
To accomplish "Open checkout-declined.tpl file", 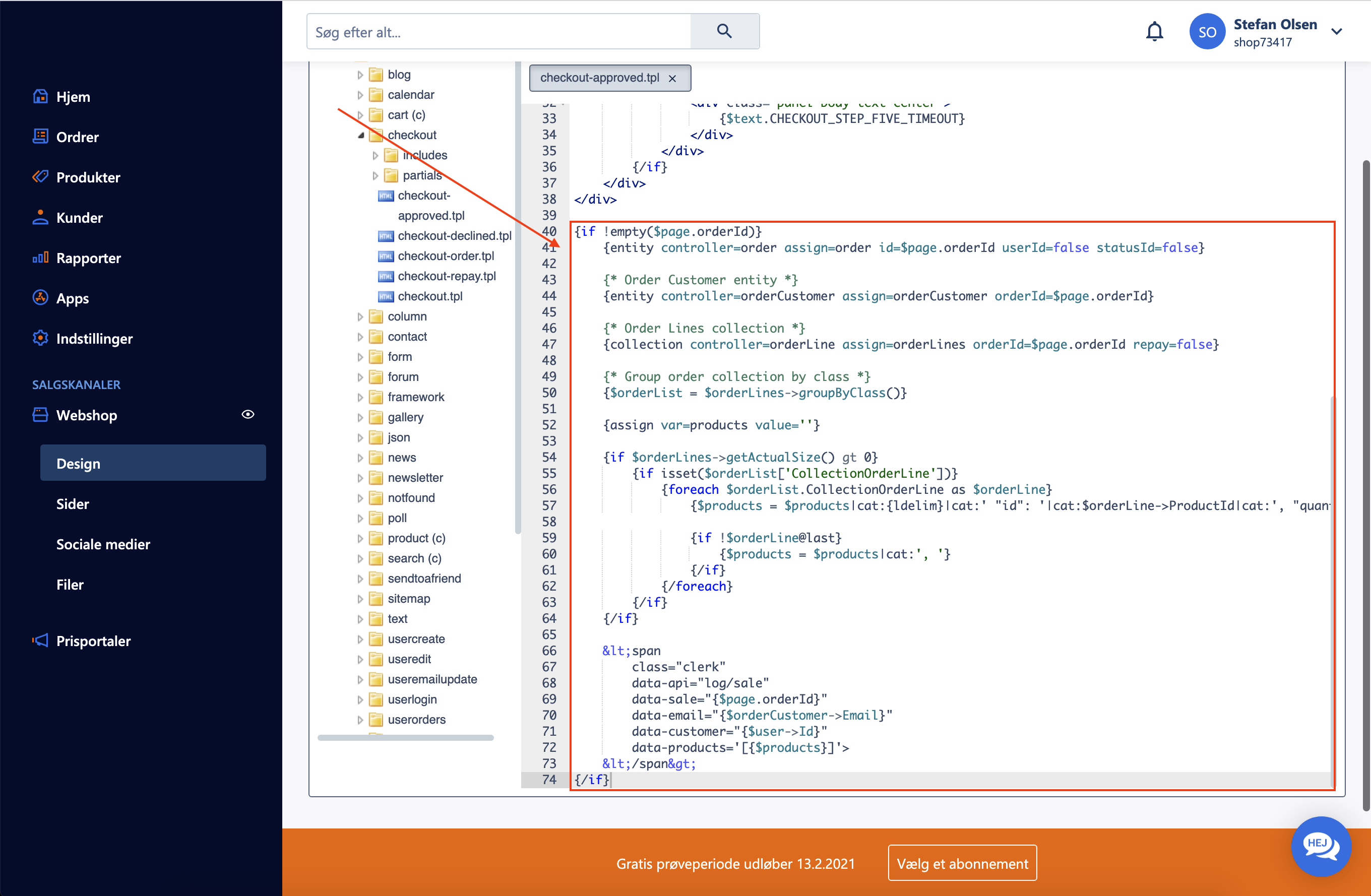I will tap(454, 235).
